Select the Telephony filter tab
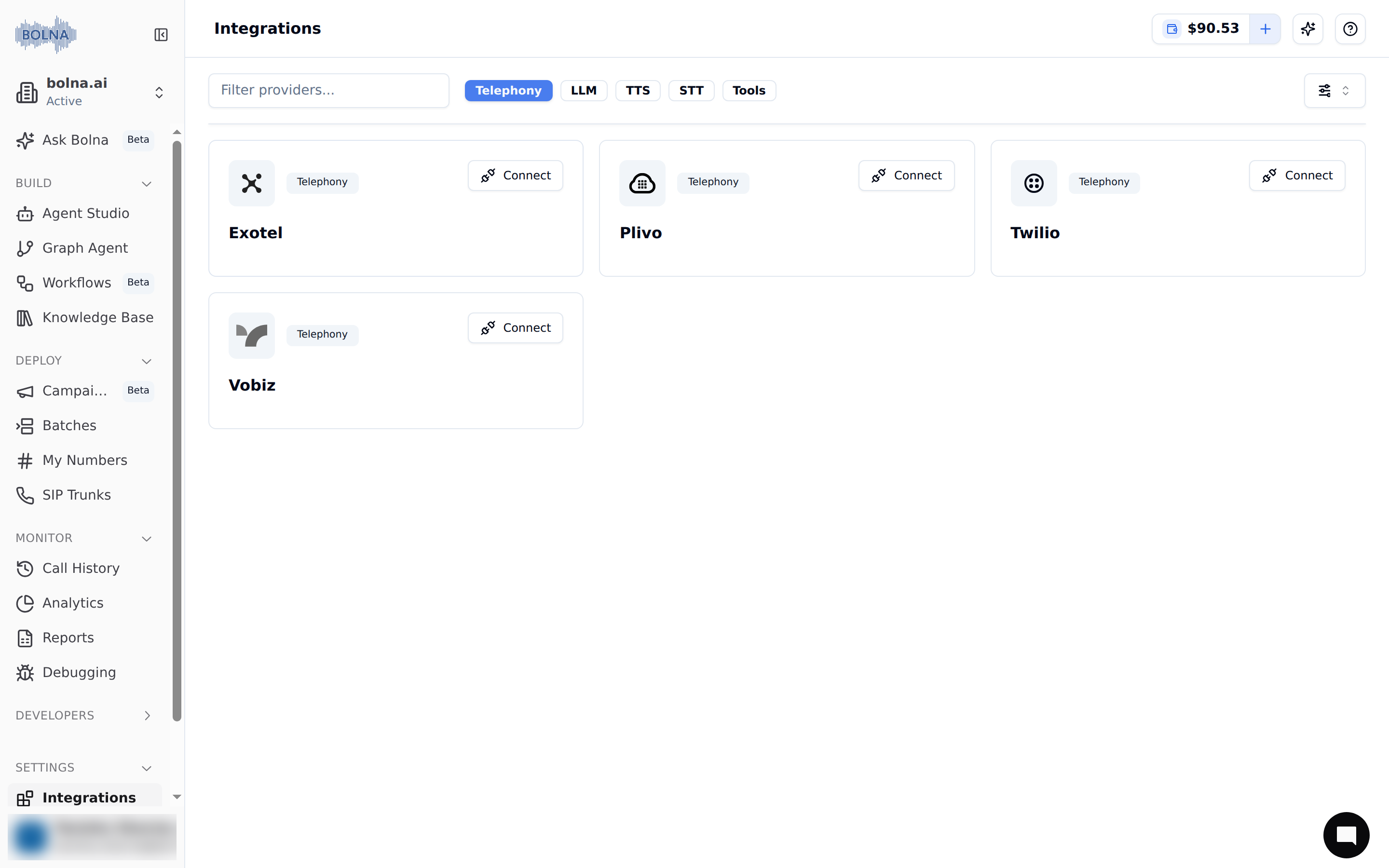This screenshot has width=1389, height=868. pyautogui.click(x=508, y=91)
